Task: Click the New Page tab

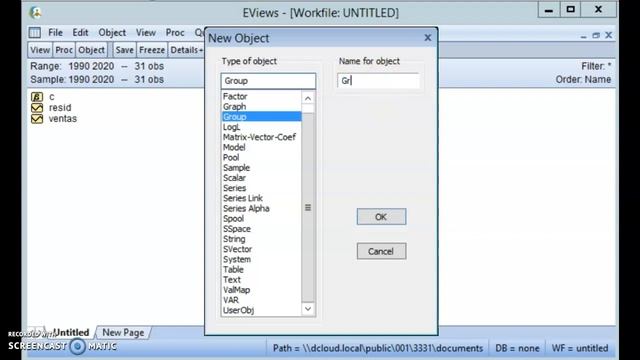Action: (123, 333)
